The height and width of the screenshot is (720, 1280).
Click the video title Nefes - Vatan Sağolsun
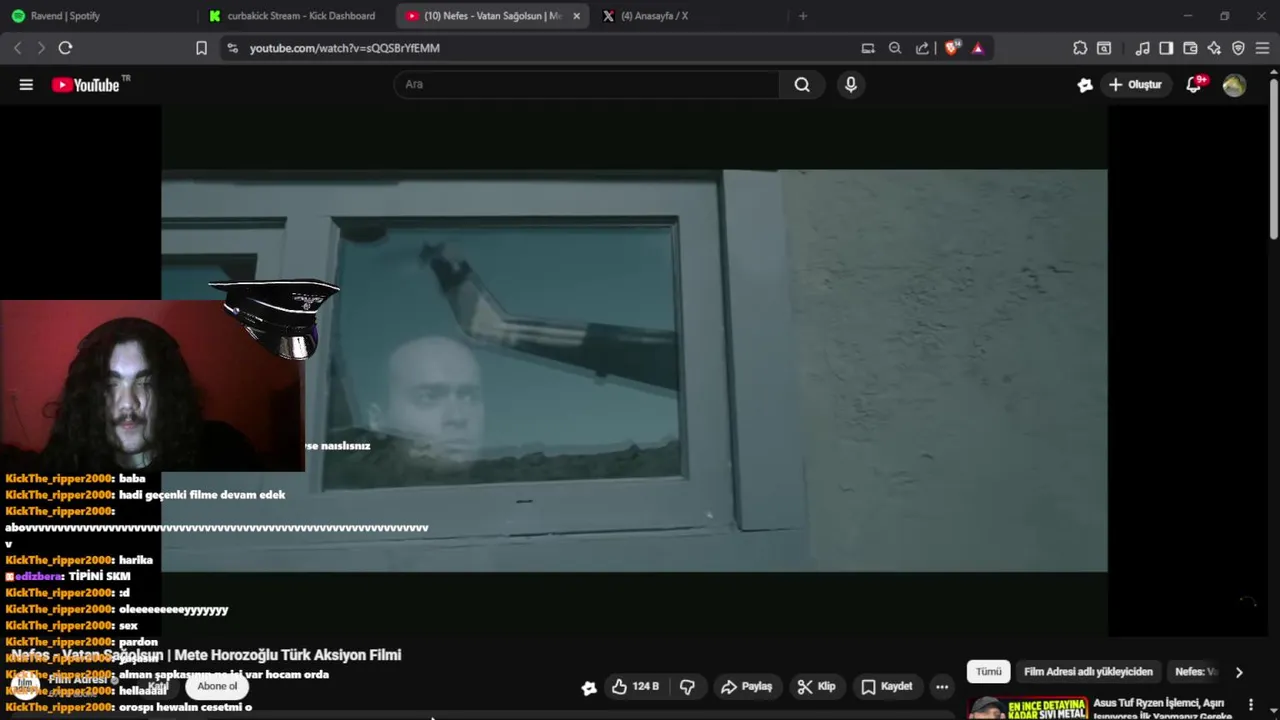point(206,655)
